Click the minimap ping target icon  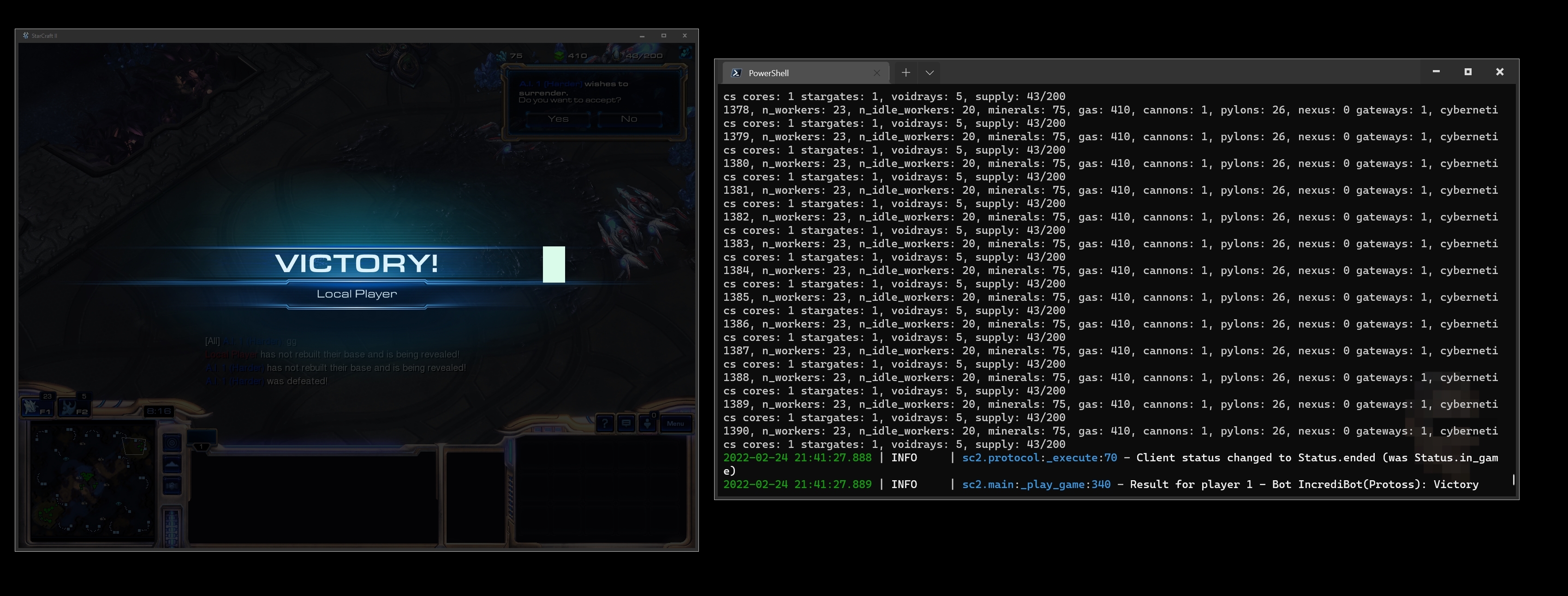click(x=172, y=442)
